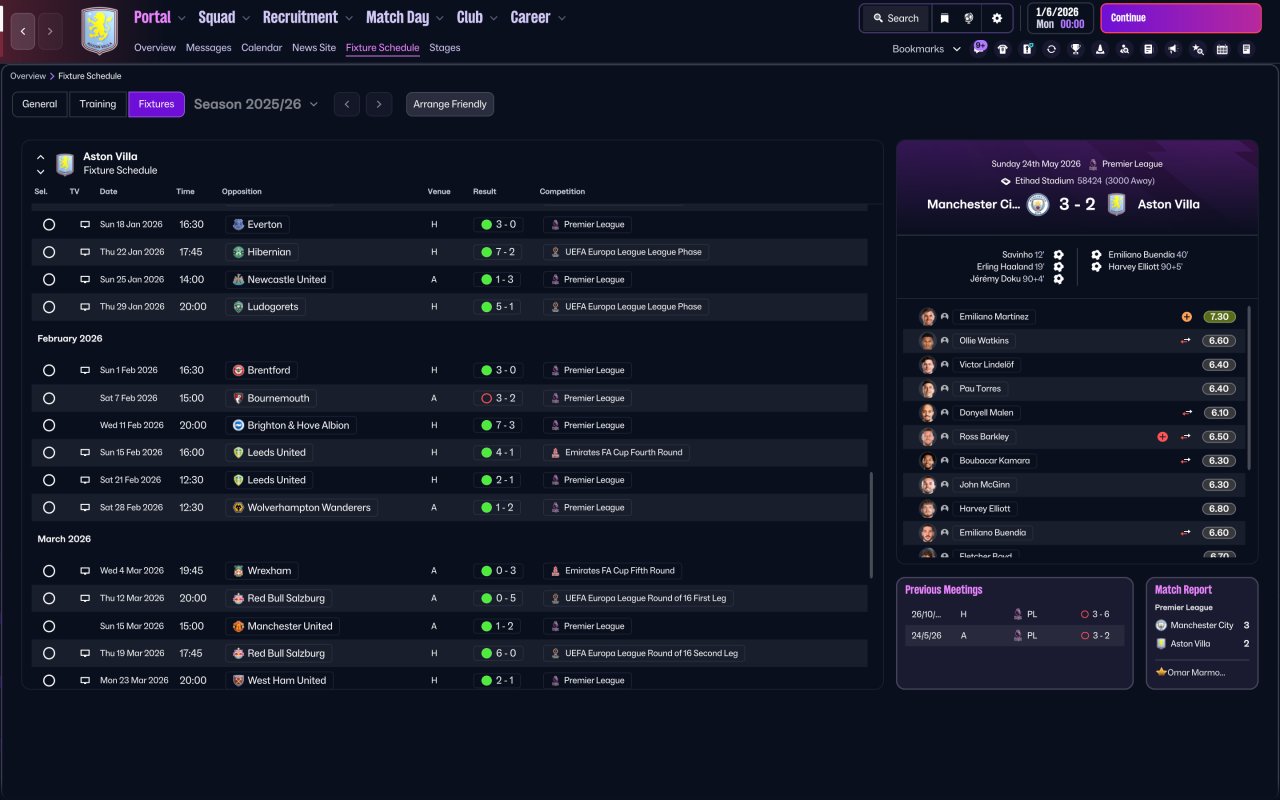This screenshot has height=800, width=1280.
Task: Click Emiliano Martínez's 7.30 rating badge
Action: (1219, 317)
